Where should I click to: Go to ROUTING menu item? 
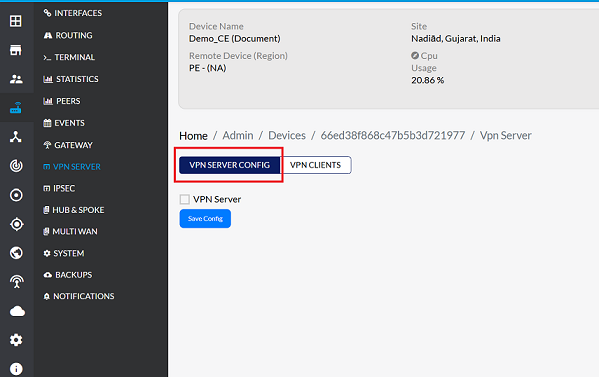pos(68,35)
